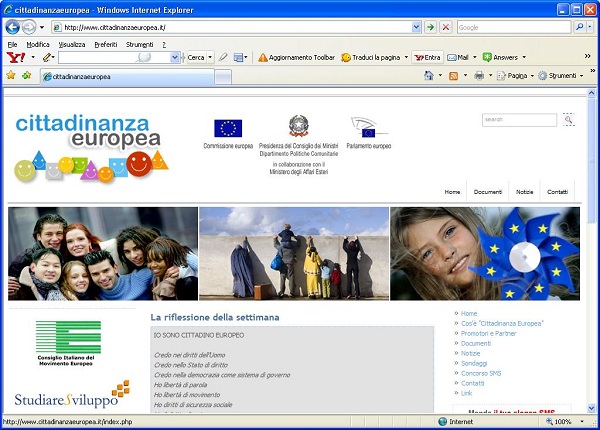Click the Concorso SMS sidebar link
Screen dimensions: 600x430
click(x=481, y=373)
